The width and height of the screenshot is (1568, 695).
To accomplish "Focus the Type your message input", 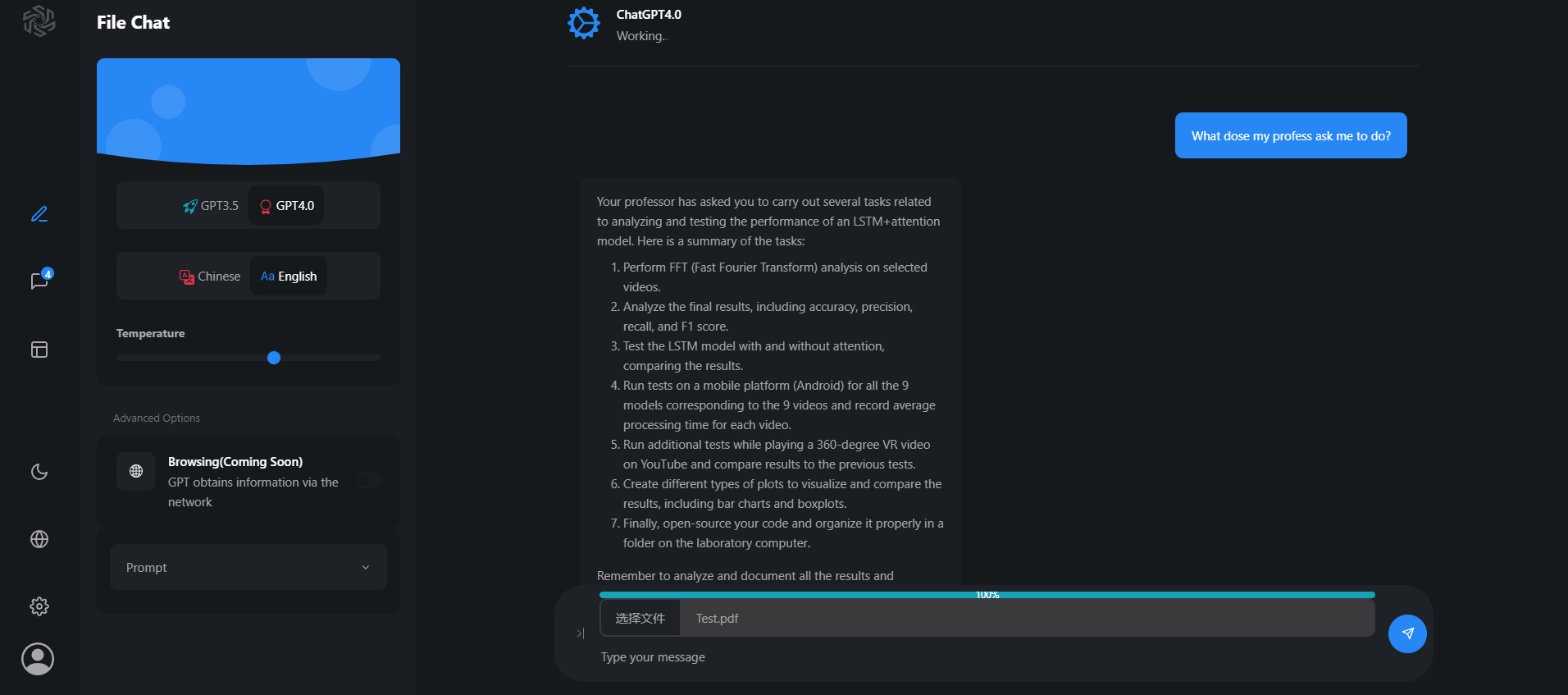I will coord(988,657).
